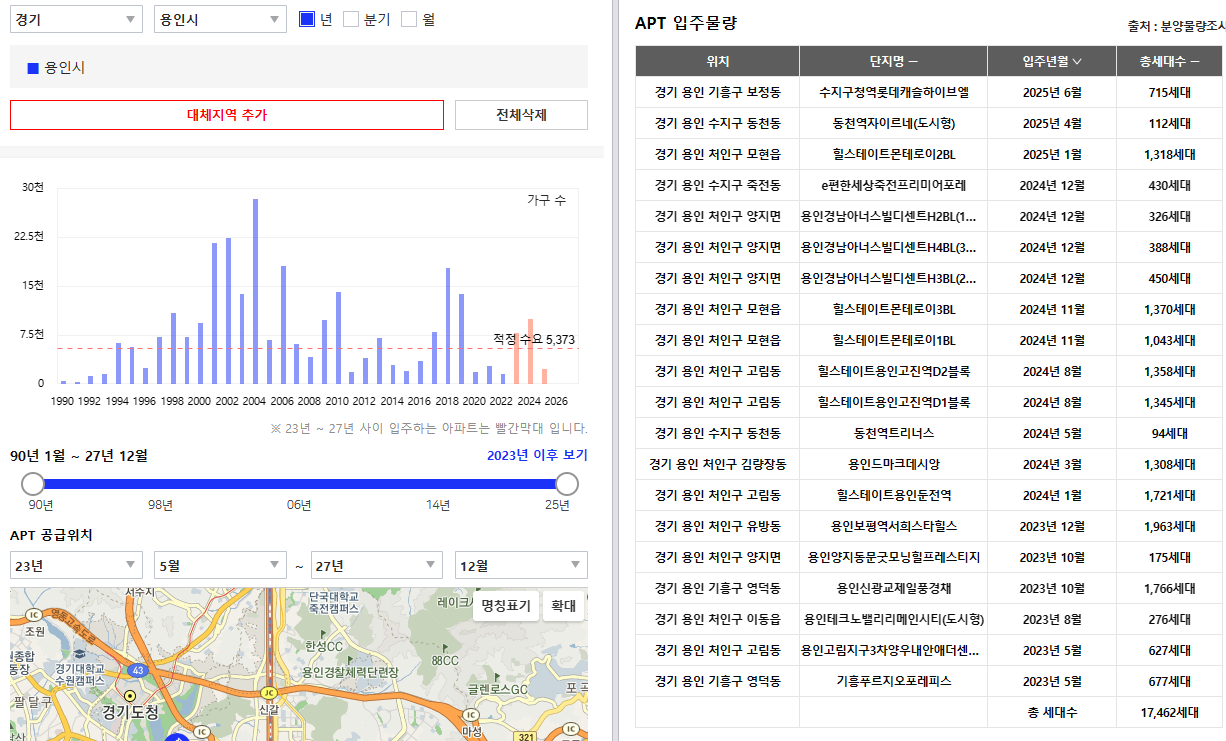This screenshot has width=1226, height=741.
Task: Click the 2025년 6월 move-in date cell
Action: click(1052, 92)
